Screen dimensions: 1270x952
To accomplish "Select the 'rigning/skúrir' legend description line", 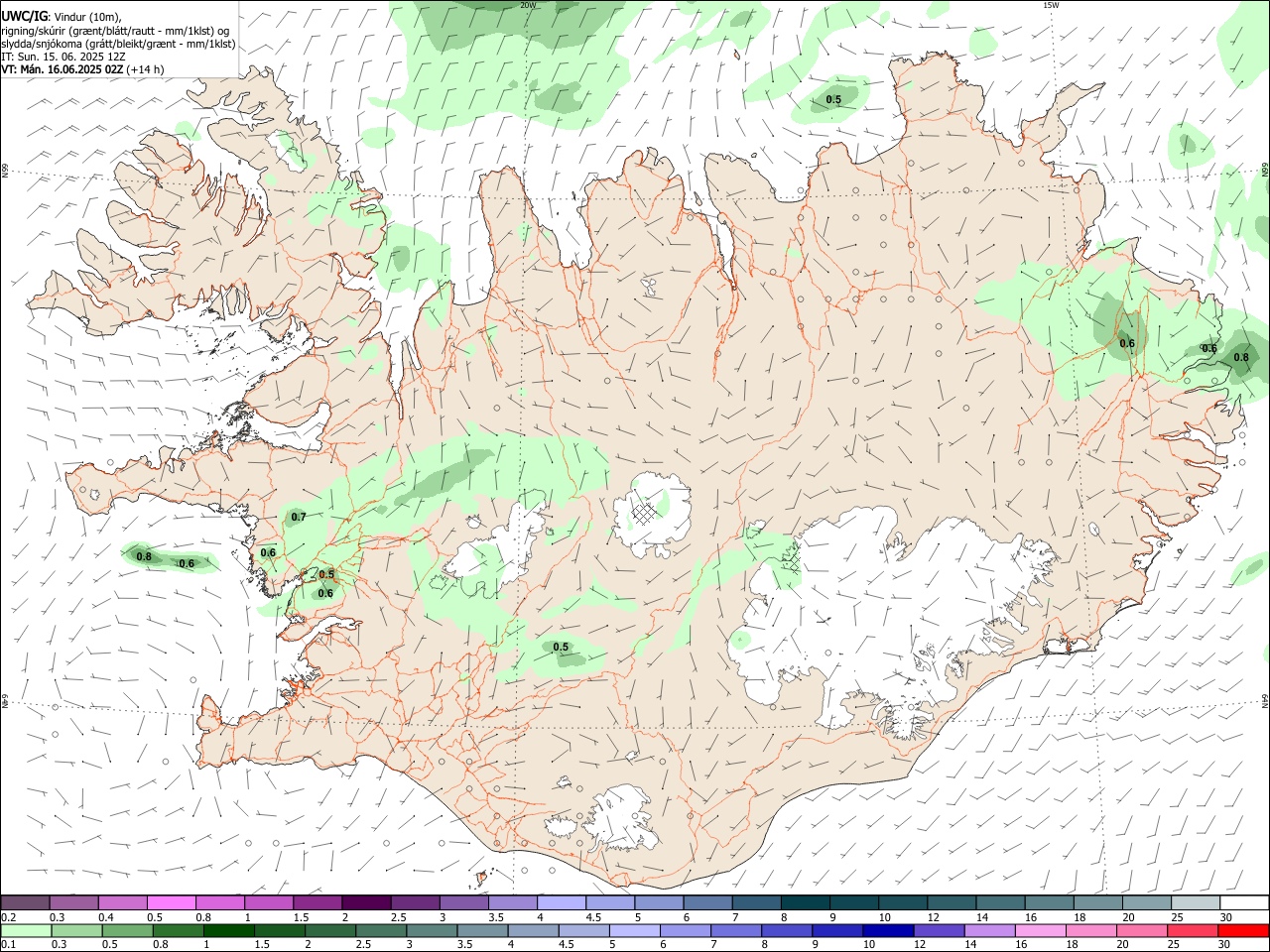I will (x=117, y=30).
